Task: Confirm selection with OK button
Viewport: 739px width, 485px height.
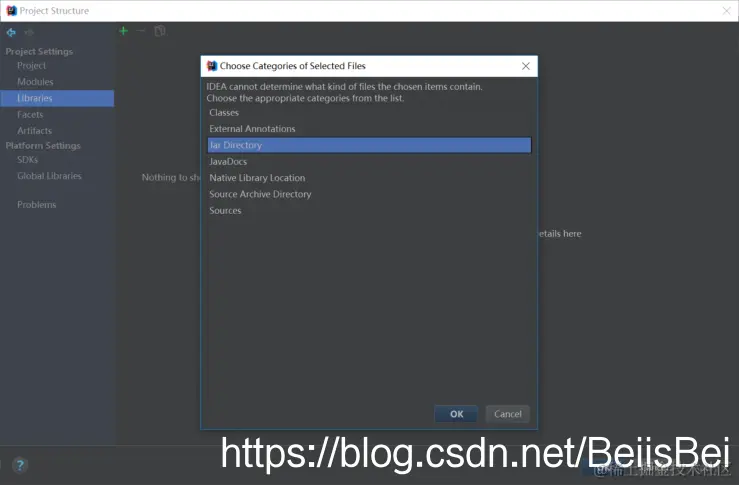Action: tap(456, 414)
